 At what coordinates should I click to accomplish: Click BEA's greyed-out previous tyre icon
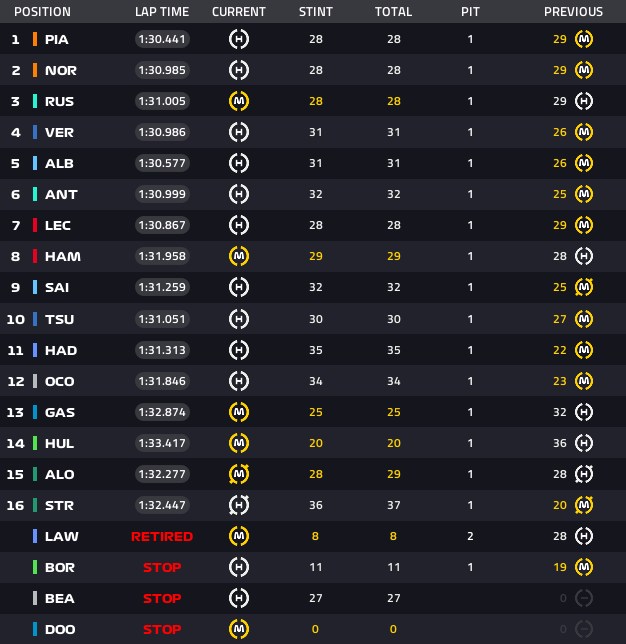pos(584,598)
